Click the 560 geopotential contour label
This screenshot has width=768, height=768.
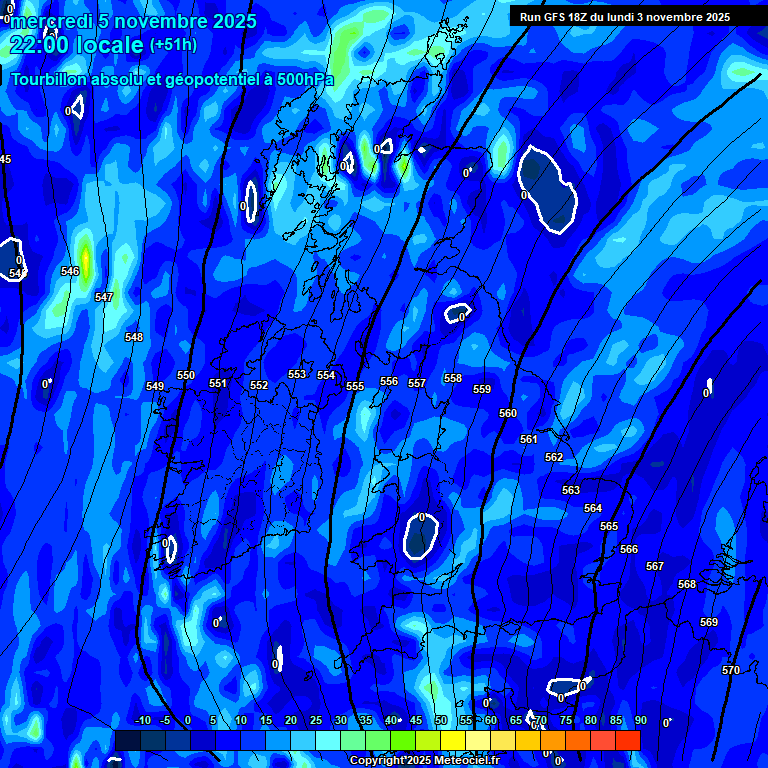click(x=508, y=413)
